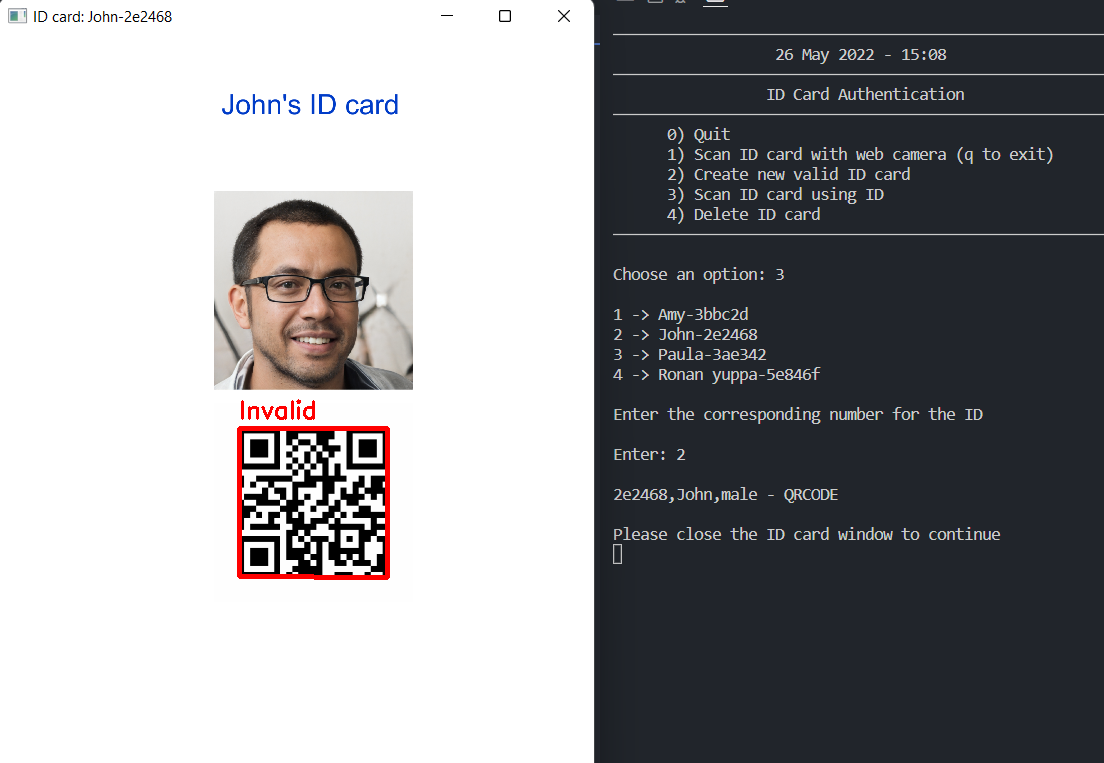Click the 0) Quit menu line
1104x763 pixels.
698,134
